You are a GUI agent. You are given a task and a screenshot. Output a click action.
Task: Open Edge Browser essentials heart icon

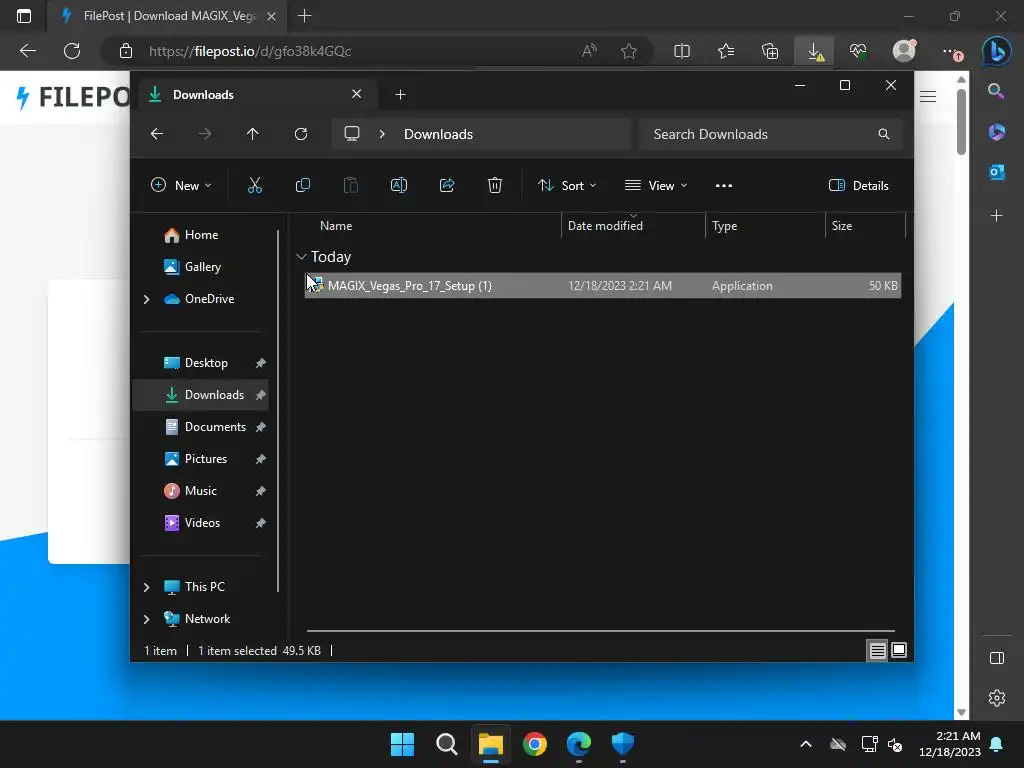tap(858, 51)
